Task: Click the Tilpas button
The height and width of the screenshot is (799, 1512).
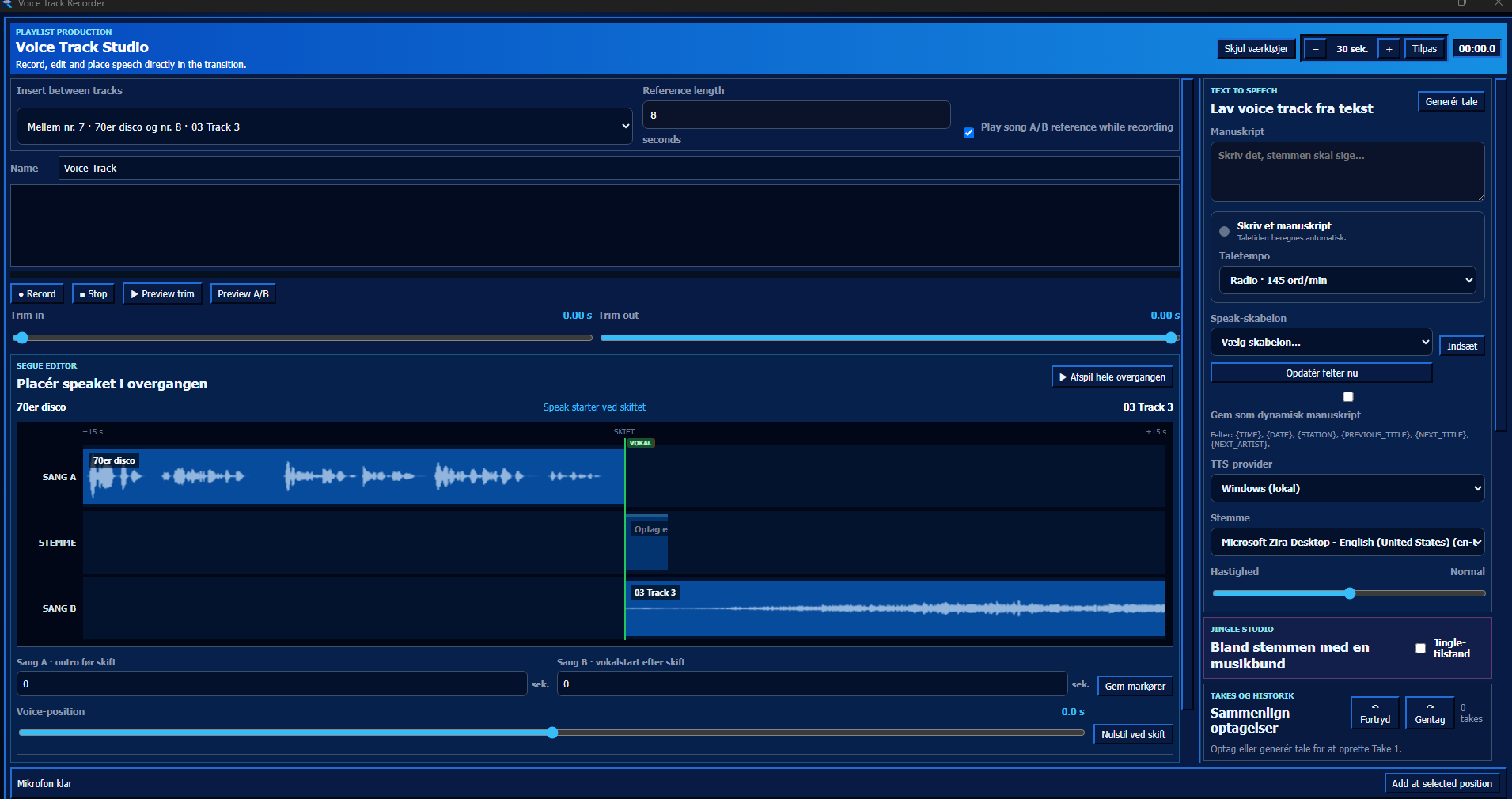Action: pos(1424,49)
